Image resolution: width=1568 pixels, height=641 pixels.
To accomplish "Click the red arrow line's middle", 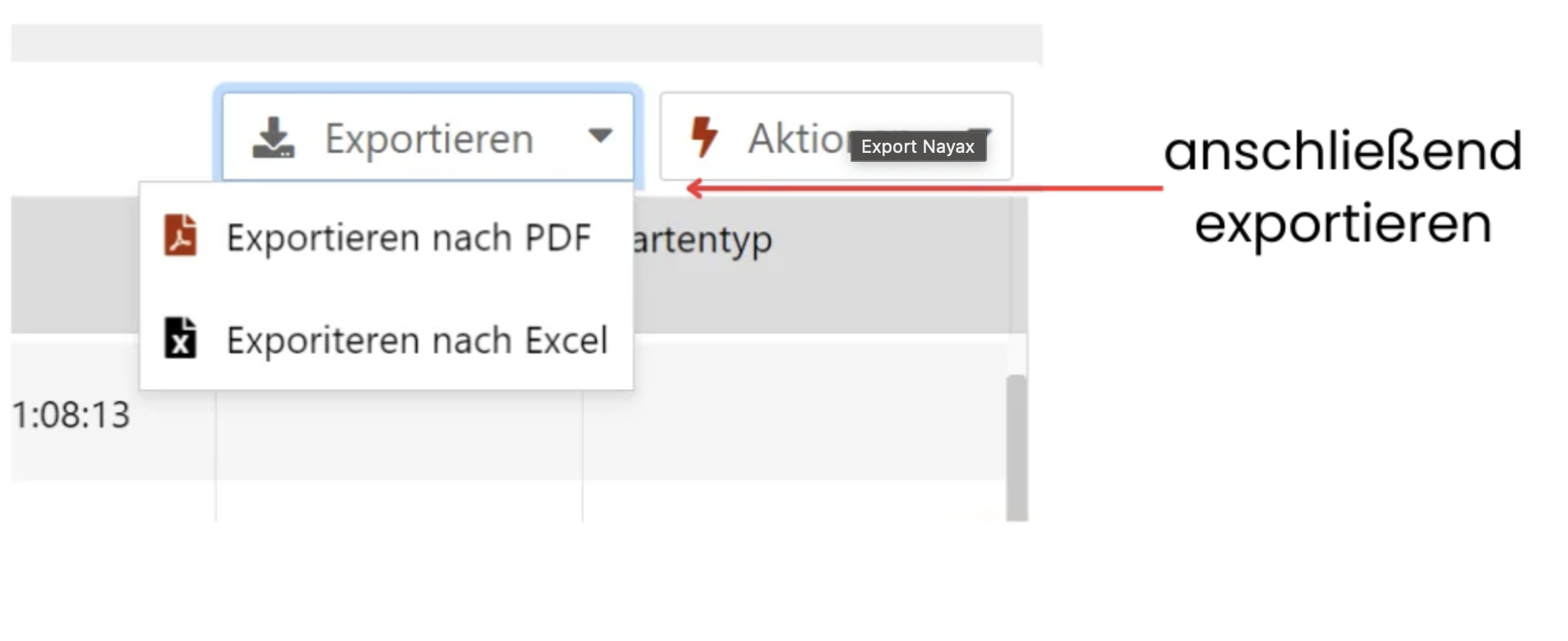I will click(925, 188).
